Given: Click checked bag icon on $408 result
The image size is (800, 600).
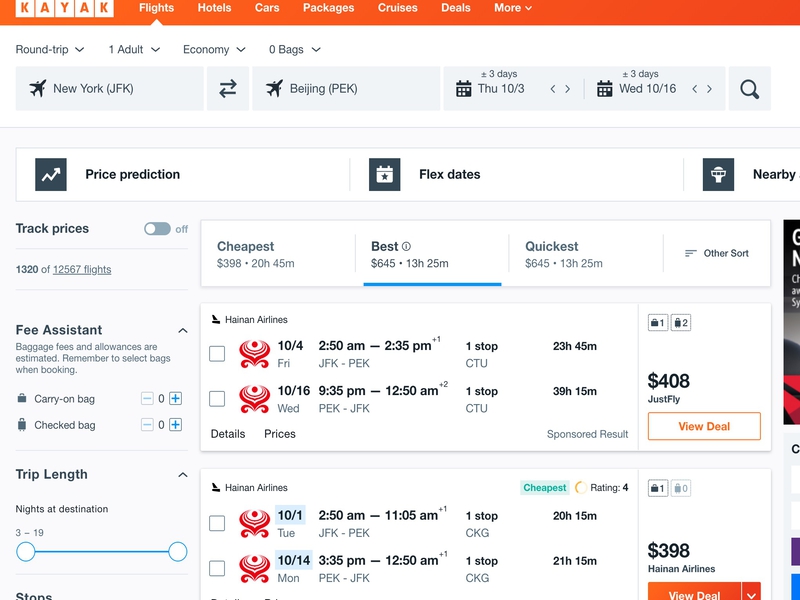Looking at the screenshot, I should pos(681,322).
